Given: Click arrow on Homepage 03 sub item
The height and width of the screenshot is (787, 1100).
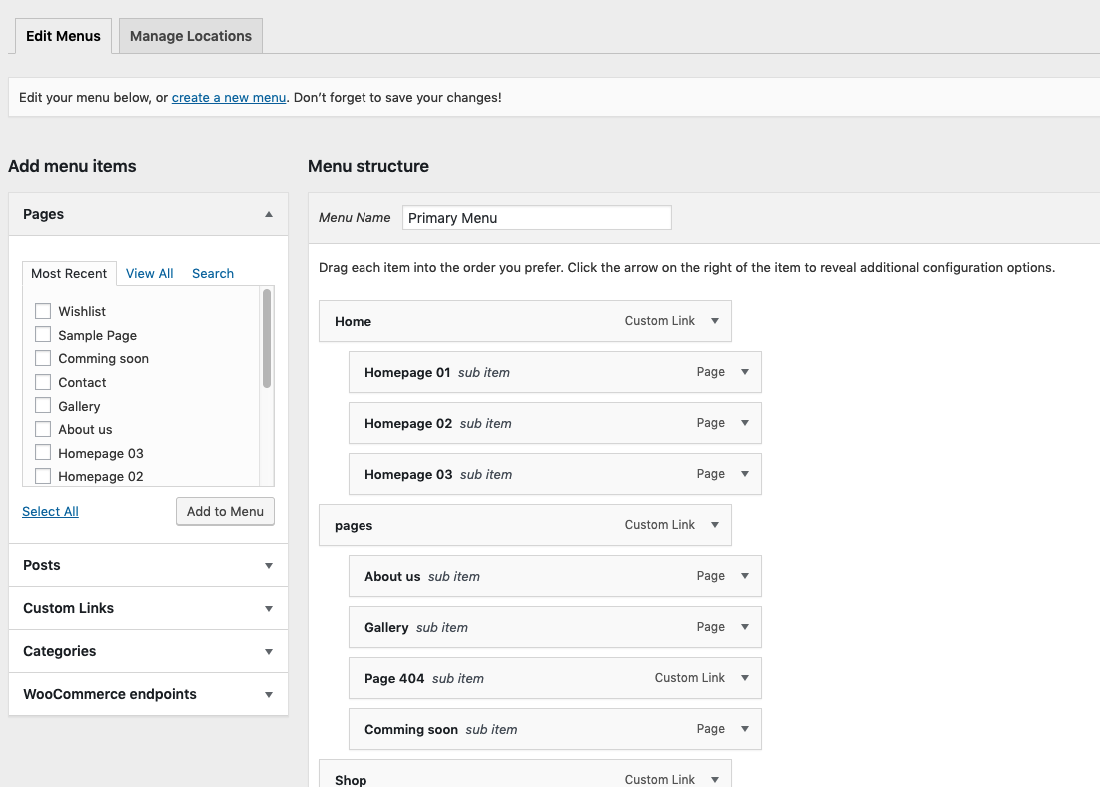Looking at the screenshot, I should [745, 474].
